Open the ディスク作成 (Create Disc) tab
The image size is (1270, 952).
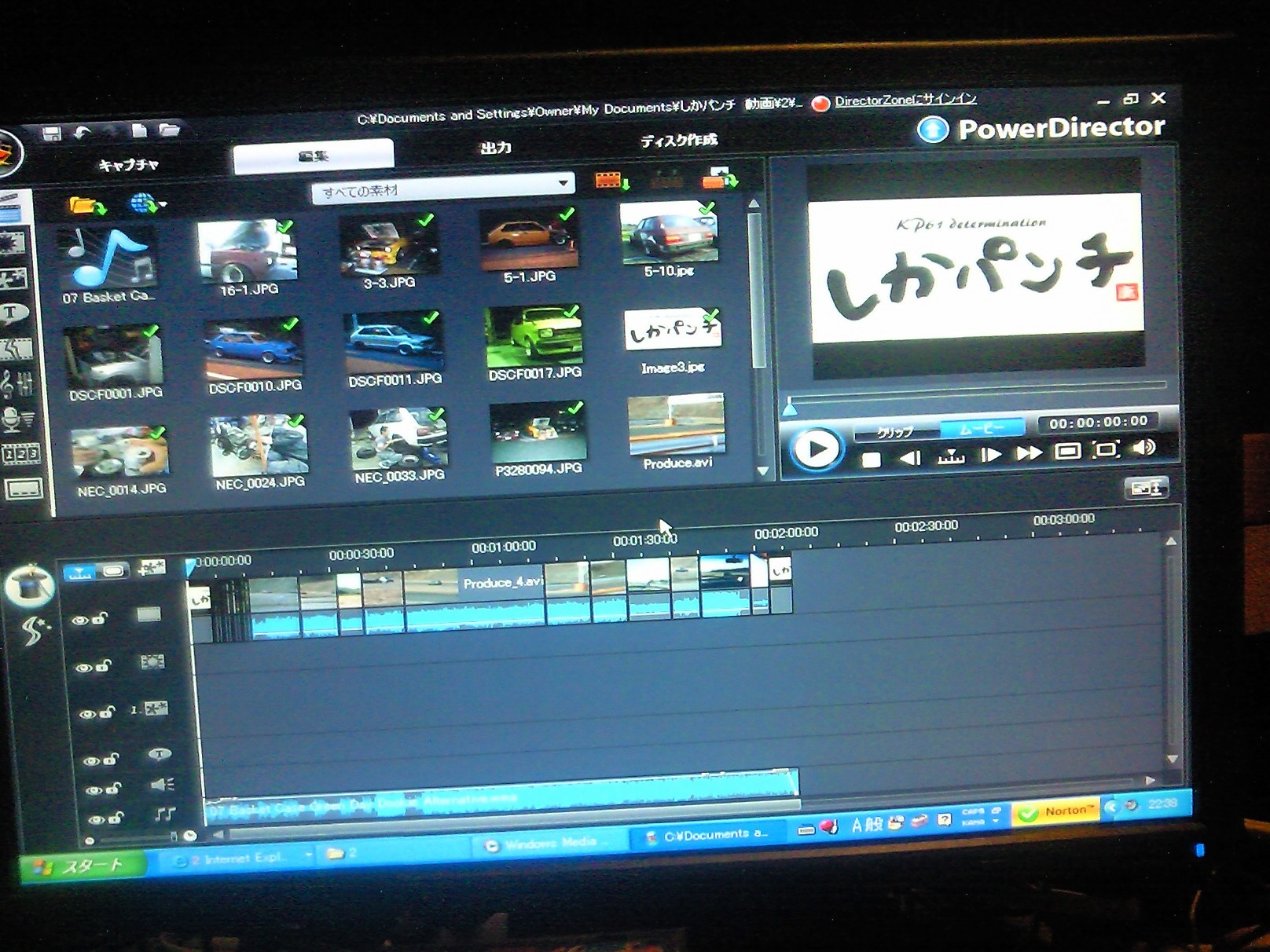[679, 141]
